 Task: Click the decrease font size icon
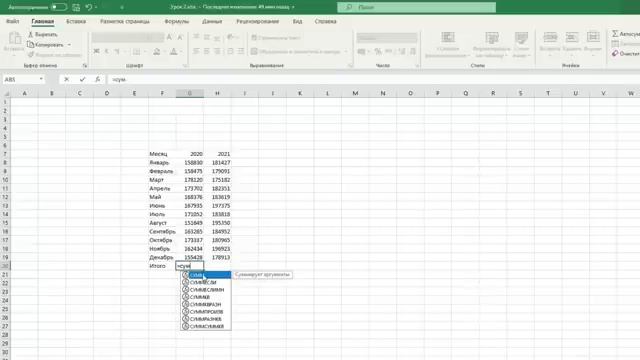[180, 37]
